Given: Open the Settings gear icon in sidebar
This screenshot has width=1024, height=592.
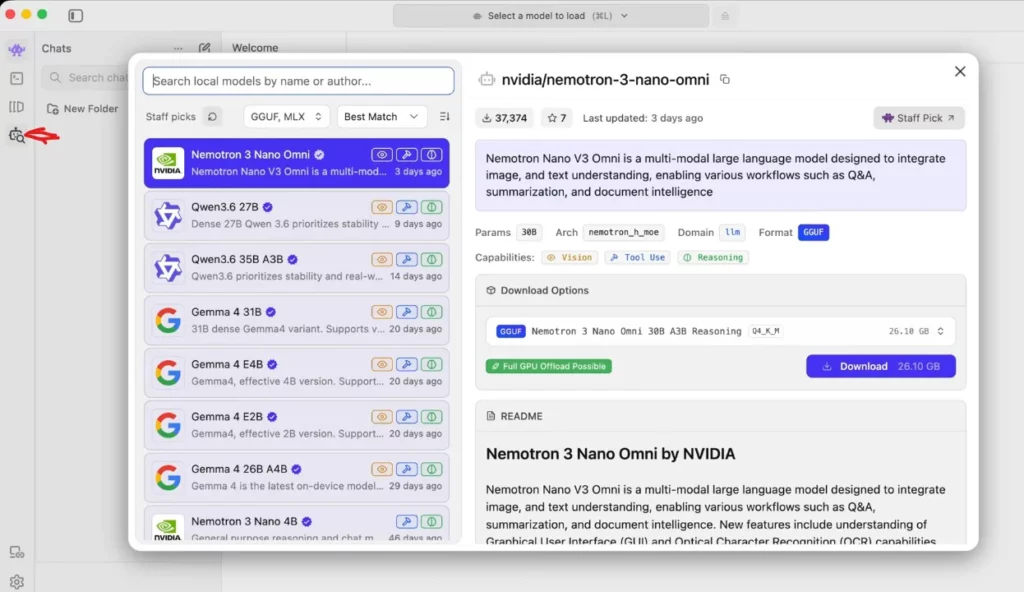Looking at the screenshot, I should (16, 582).
